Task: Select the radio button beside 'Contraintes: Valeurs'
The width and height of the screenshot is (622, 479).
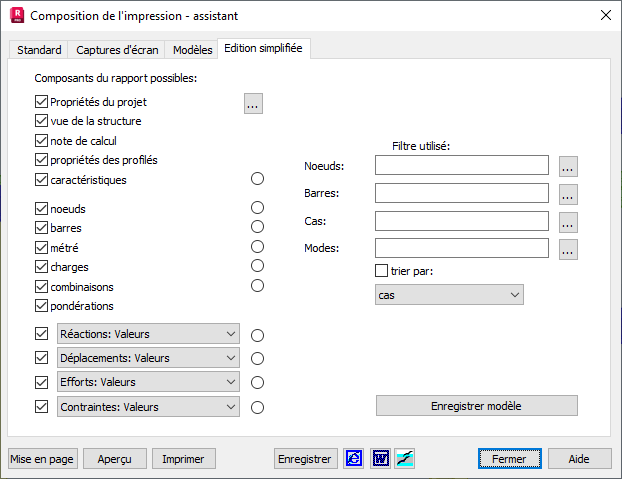Action: 257,407
